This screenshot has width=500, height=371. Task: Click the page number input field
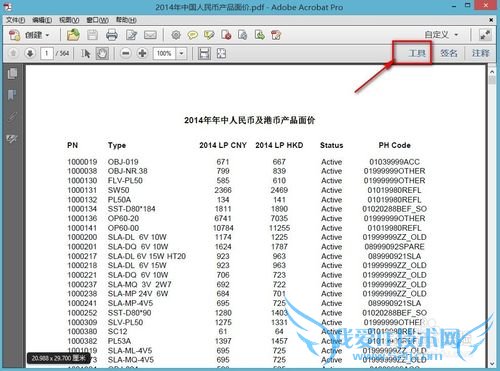click(47, 53)
